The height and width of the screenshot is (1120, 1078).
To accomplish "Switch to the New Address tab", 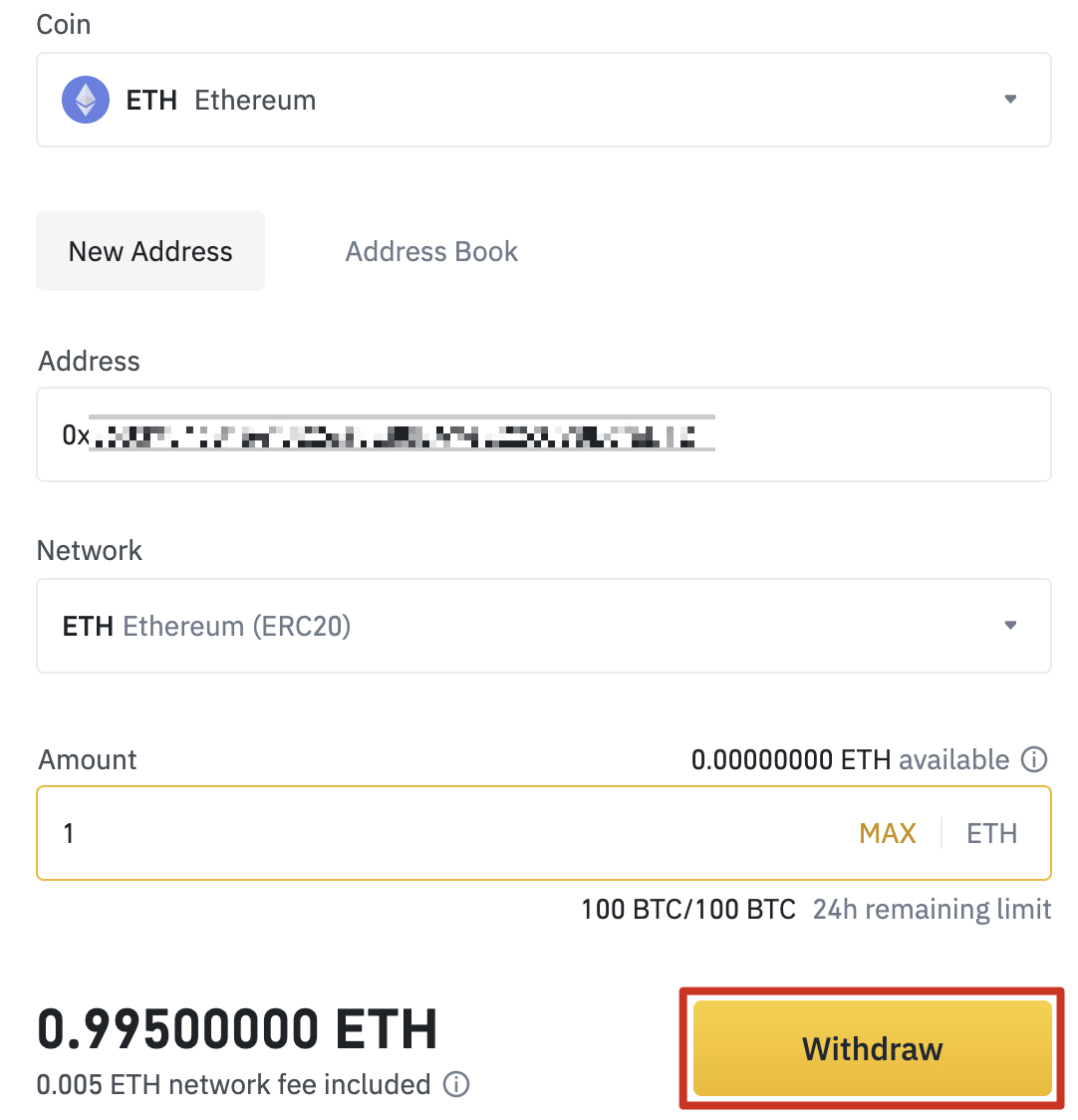I will [x=150, y=251].
